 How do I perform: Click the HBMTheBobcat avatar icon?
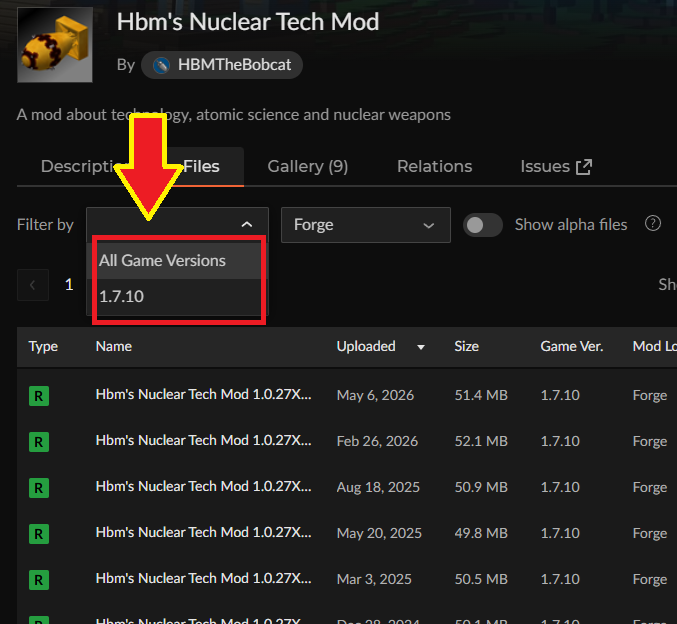click(x=161, y=65)
